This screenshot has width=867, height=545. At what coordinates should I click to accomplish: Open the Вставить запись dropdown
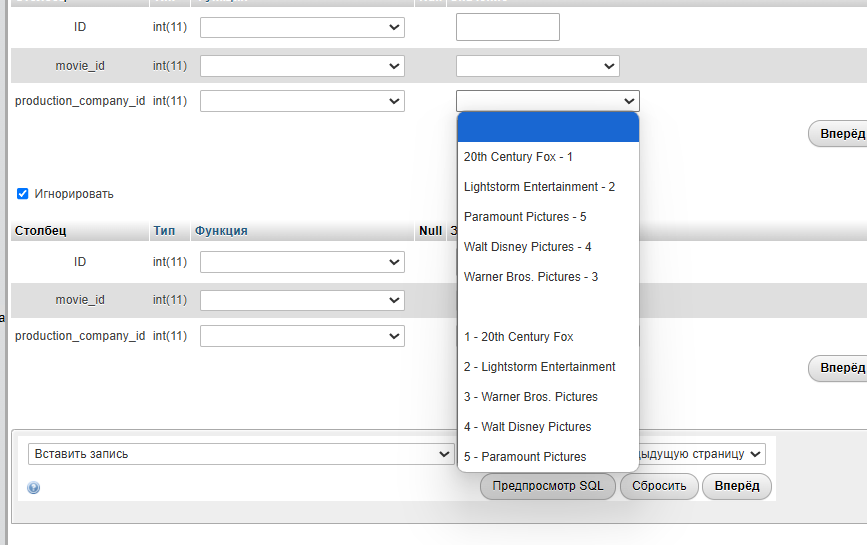(241, 454)
